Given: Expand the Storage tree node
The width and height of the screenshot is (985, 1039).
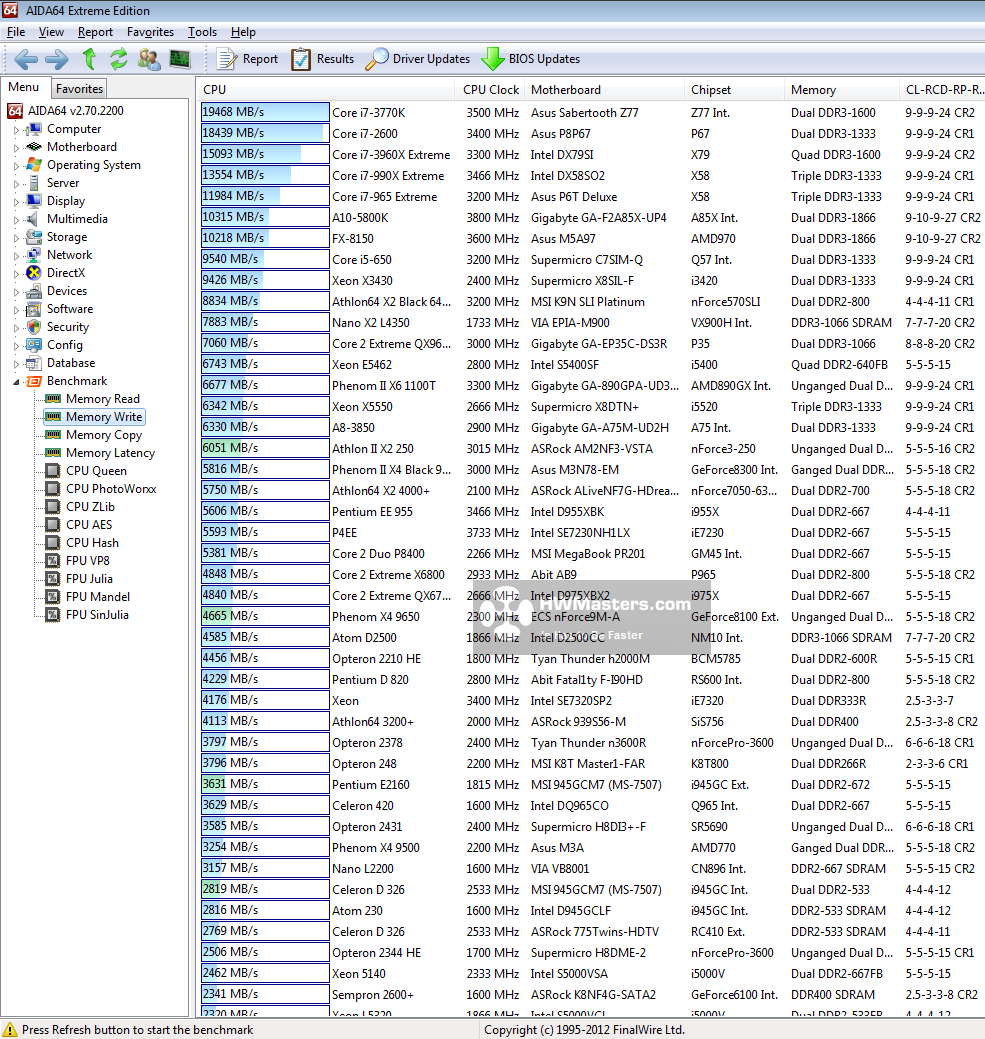Looking at the screenshot, I should coord(17,237).
